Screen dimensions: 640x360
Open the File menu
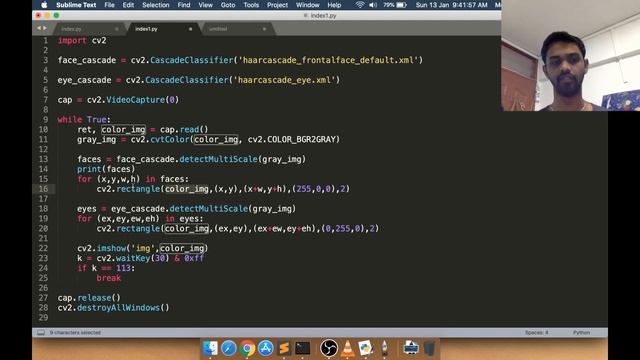[x=109, y=5]
